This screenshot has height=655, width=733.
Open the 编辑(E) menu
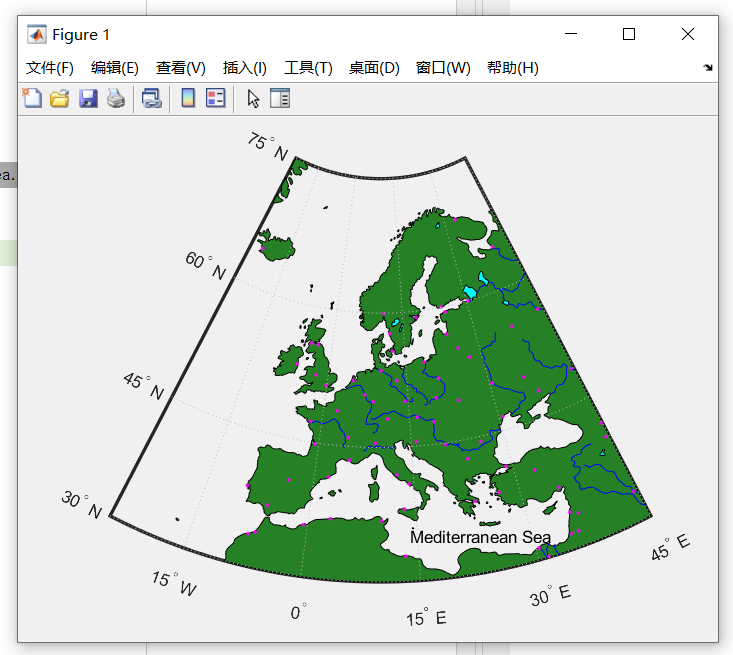[x=115, y=68]
